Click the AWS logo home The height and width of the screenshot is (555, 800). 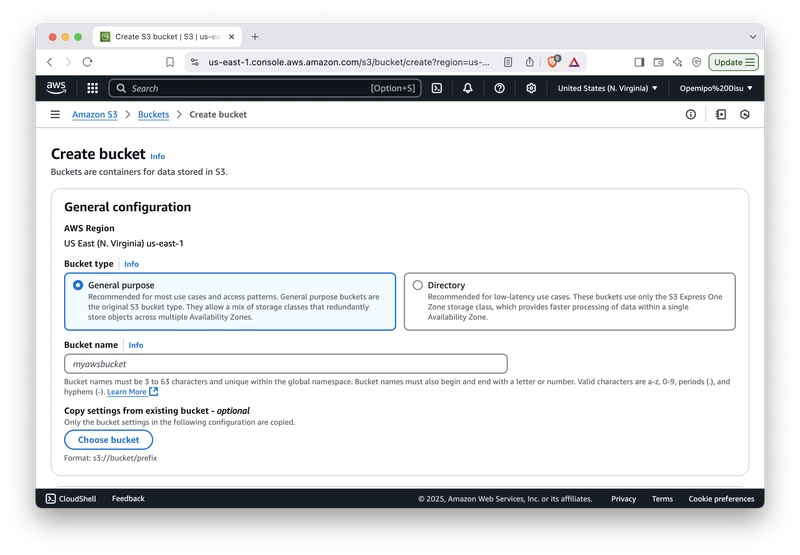pyautogui.click(x=56, y=88)
